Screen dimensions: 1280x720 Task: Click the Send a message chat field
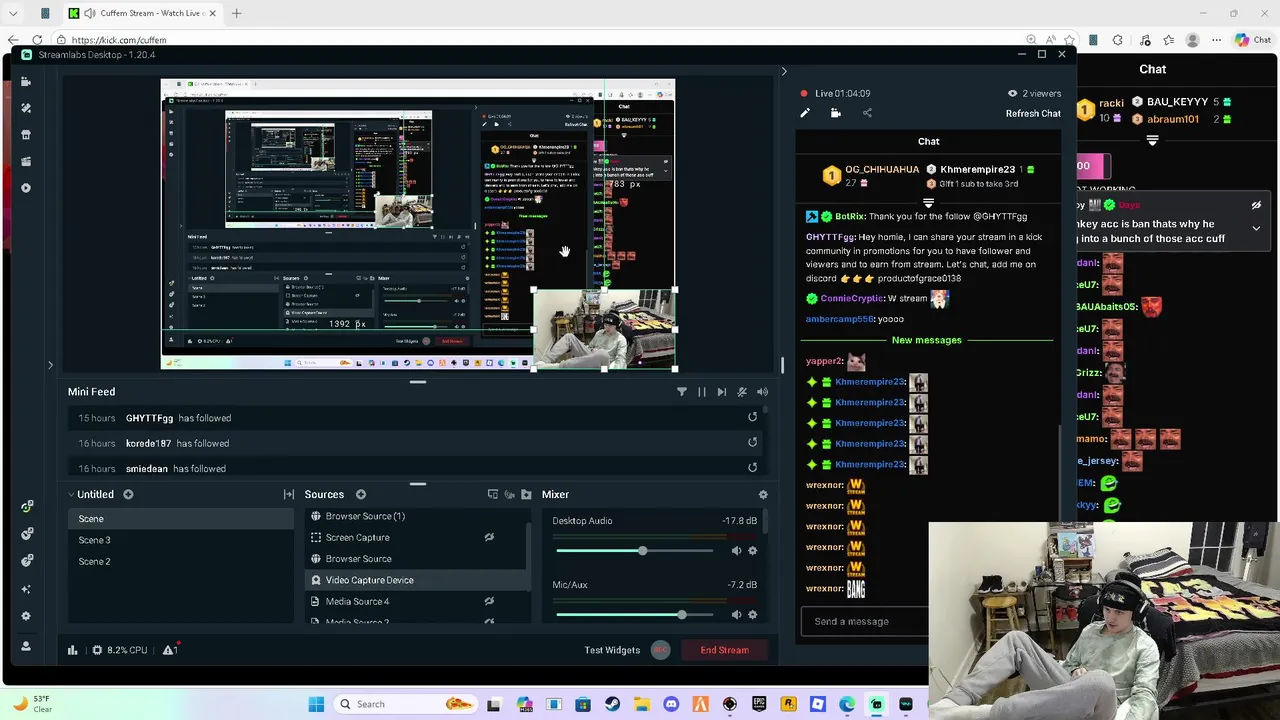tap(865, 621)
